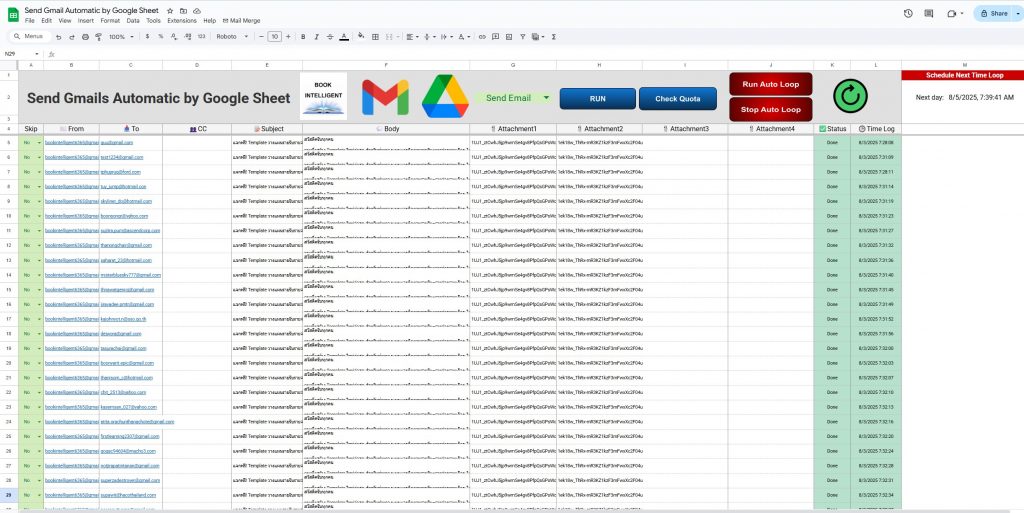Click the Gmail logo image

click(x=385, y=97)
